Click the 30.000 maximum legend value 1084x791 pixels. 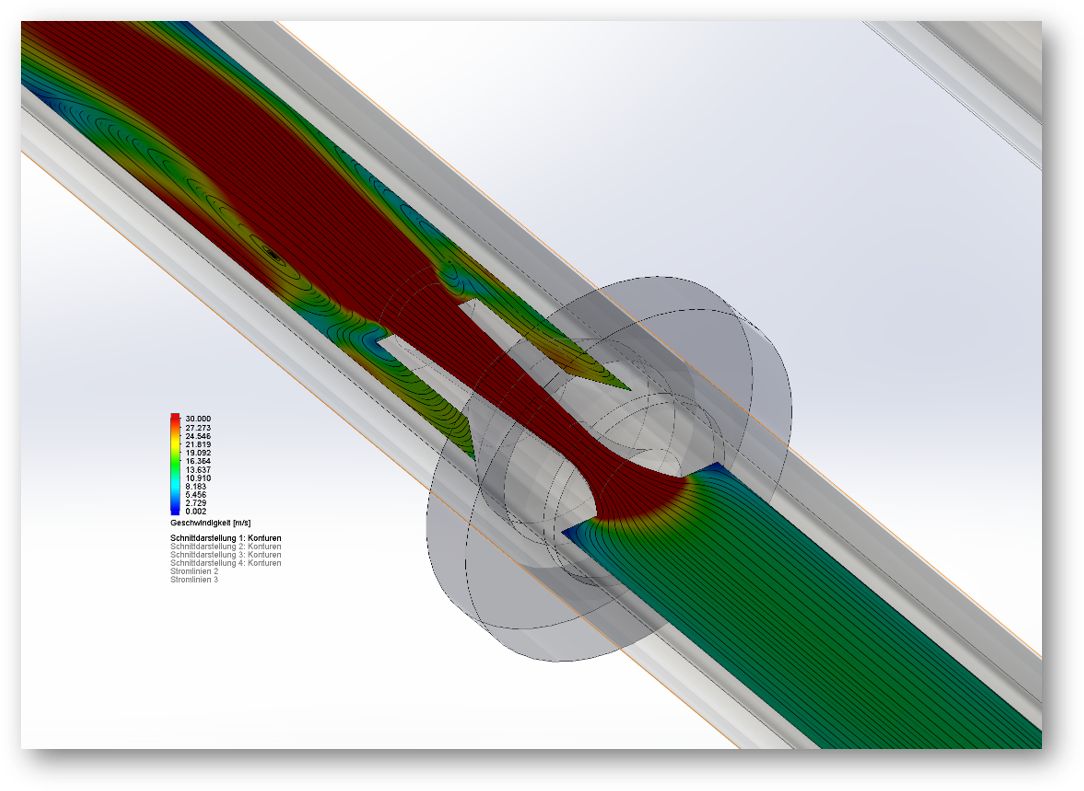click(197, 419)
